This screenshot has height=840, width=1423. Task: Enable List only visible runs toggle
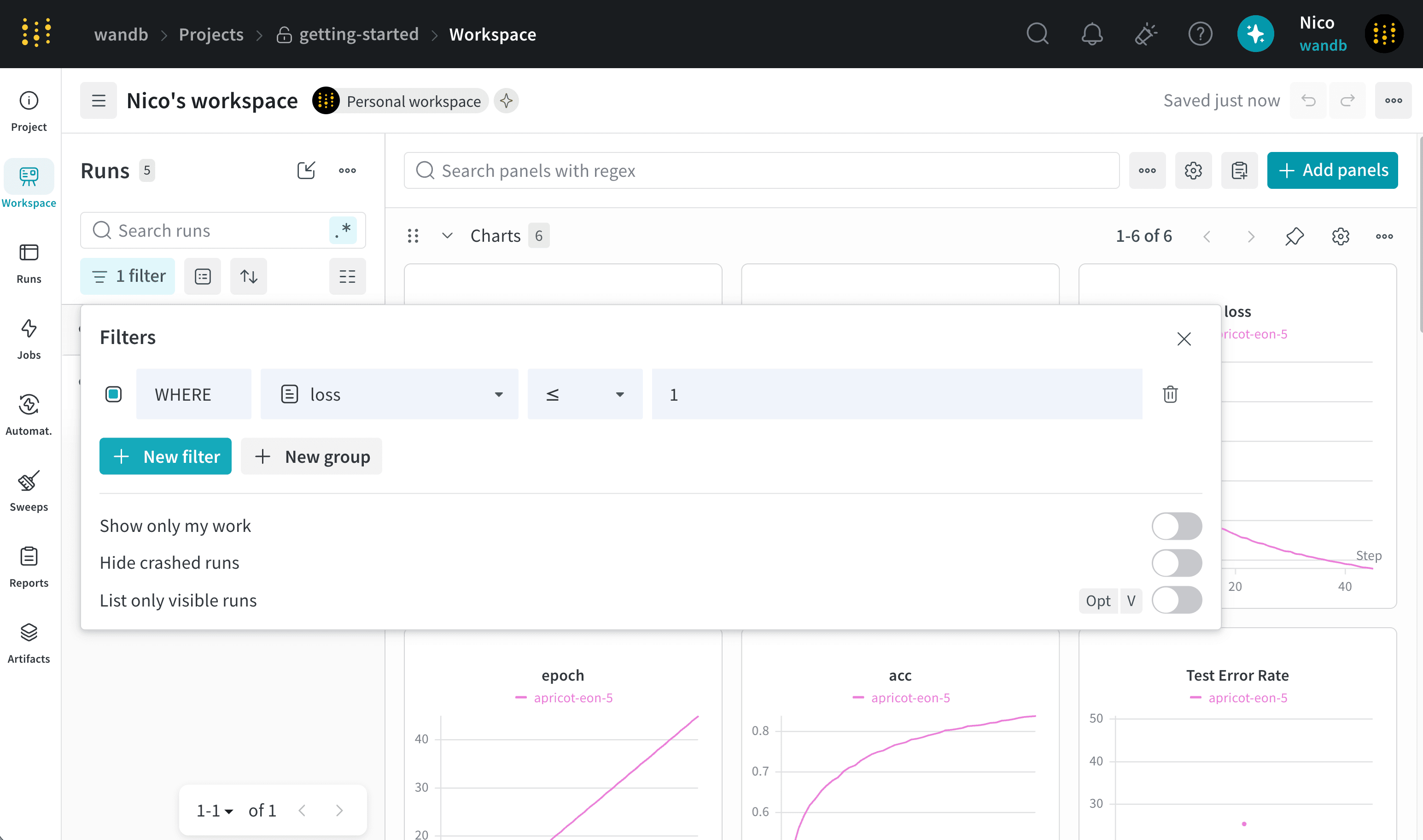[1177, 600]
